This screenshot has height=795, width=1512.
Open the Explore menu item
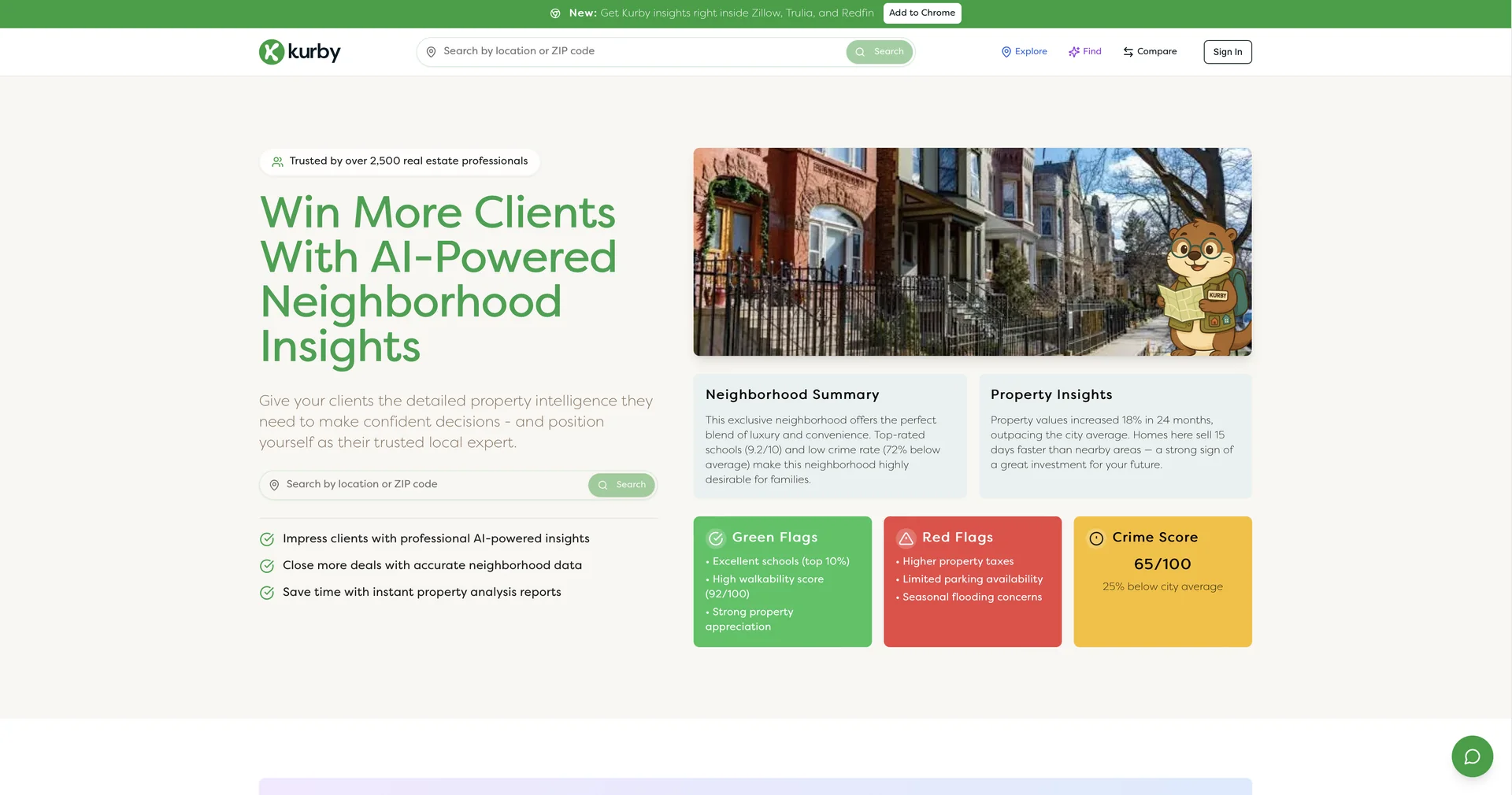1024,52
